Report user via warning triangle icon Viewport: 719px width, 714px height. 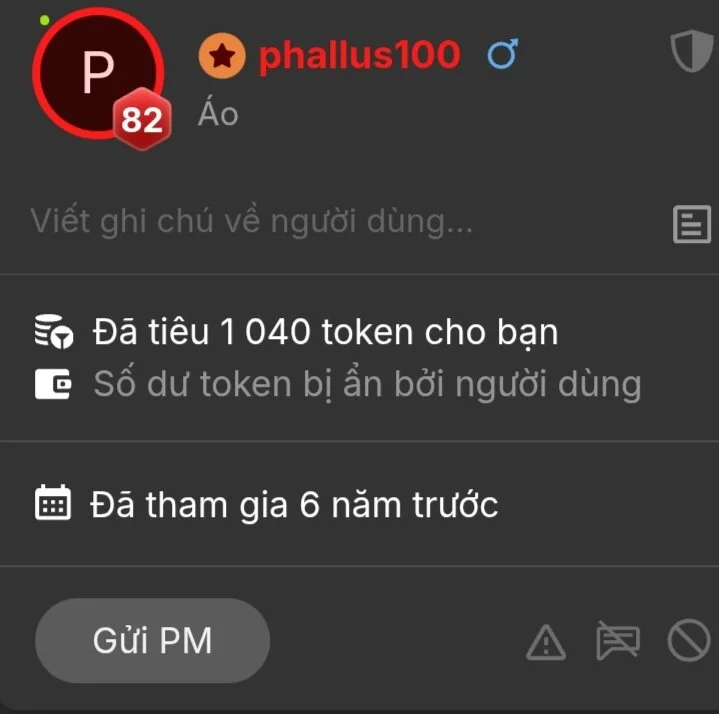click(546, 642)
